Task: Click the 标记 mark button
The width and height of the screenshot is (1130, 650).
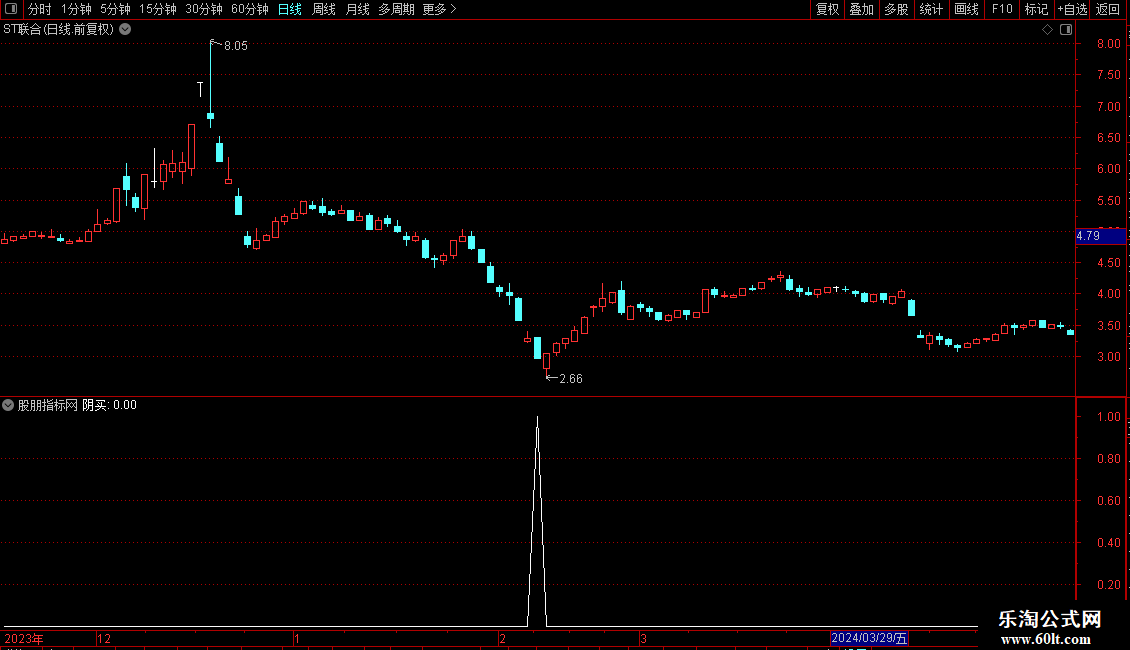Action: tap(1036, 9)
